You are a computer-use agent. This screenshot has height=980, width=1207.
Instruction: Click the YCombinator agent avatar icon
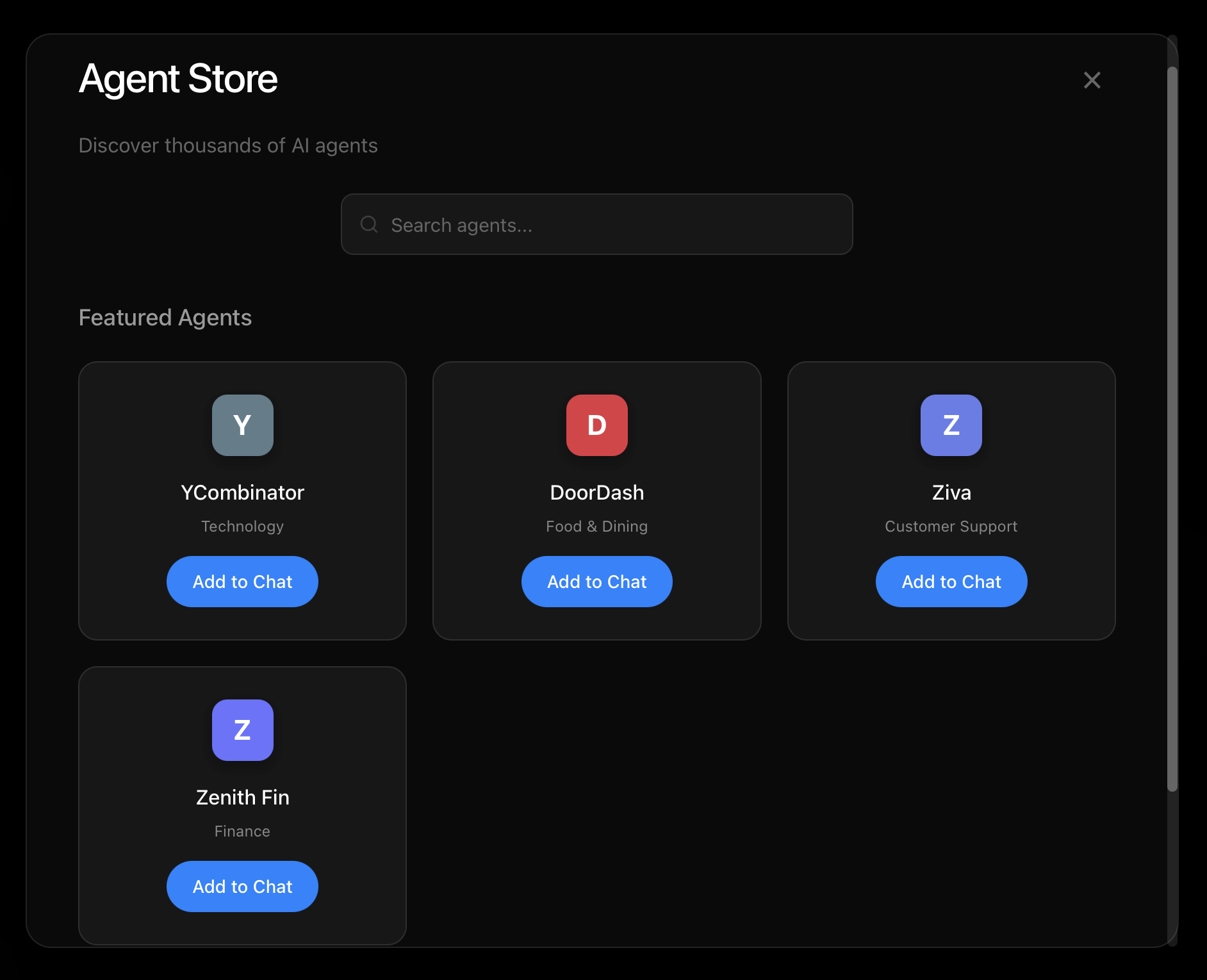[x=243, y=425]
